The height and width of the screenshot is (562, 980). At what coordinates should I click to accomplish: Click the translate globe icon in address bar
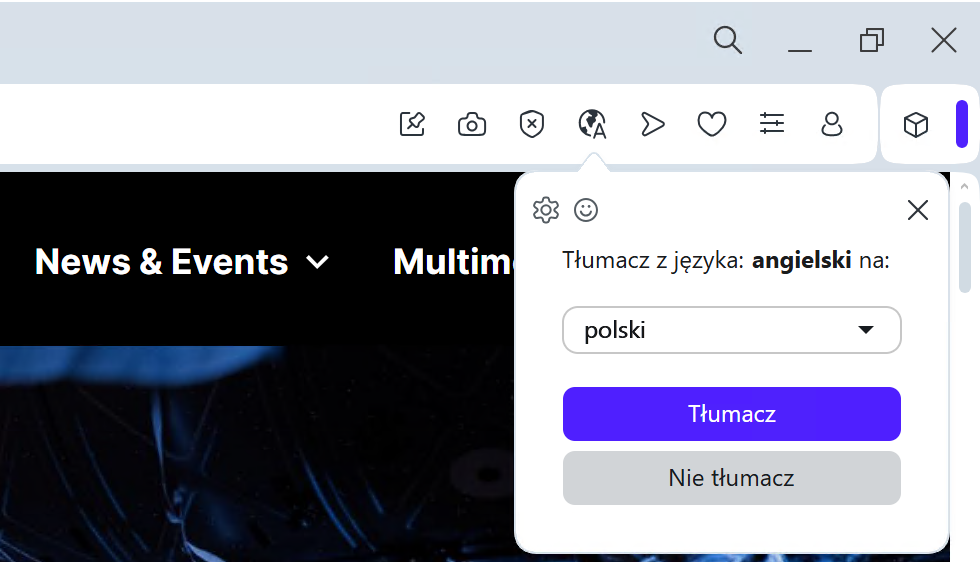(592, 124)
